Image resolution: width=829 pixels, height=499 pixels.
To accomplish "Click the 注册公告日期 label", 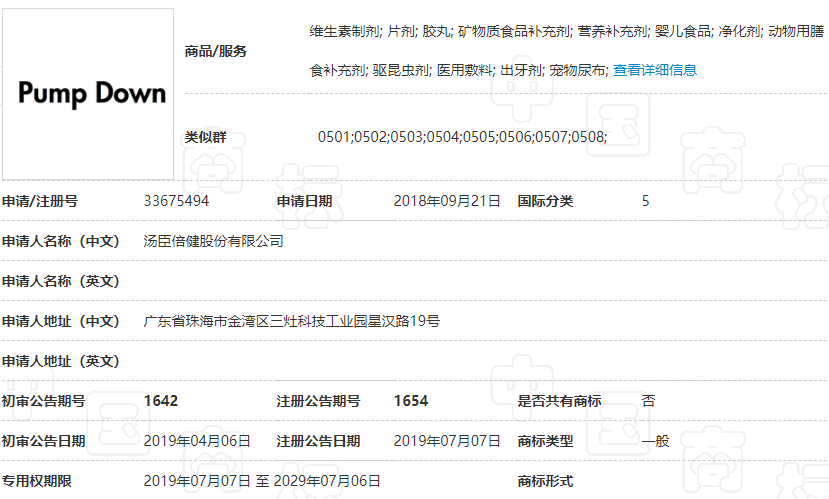I will (318, 441).
